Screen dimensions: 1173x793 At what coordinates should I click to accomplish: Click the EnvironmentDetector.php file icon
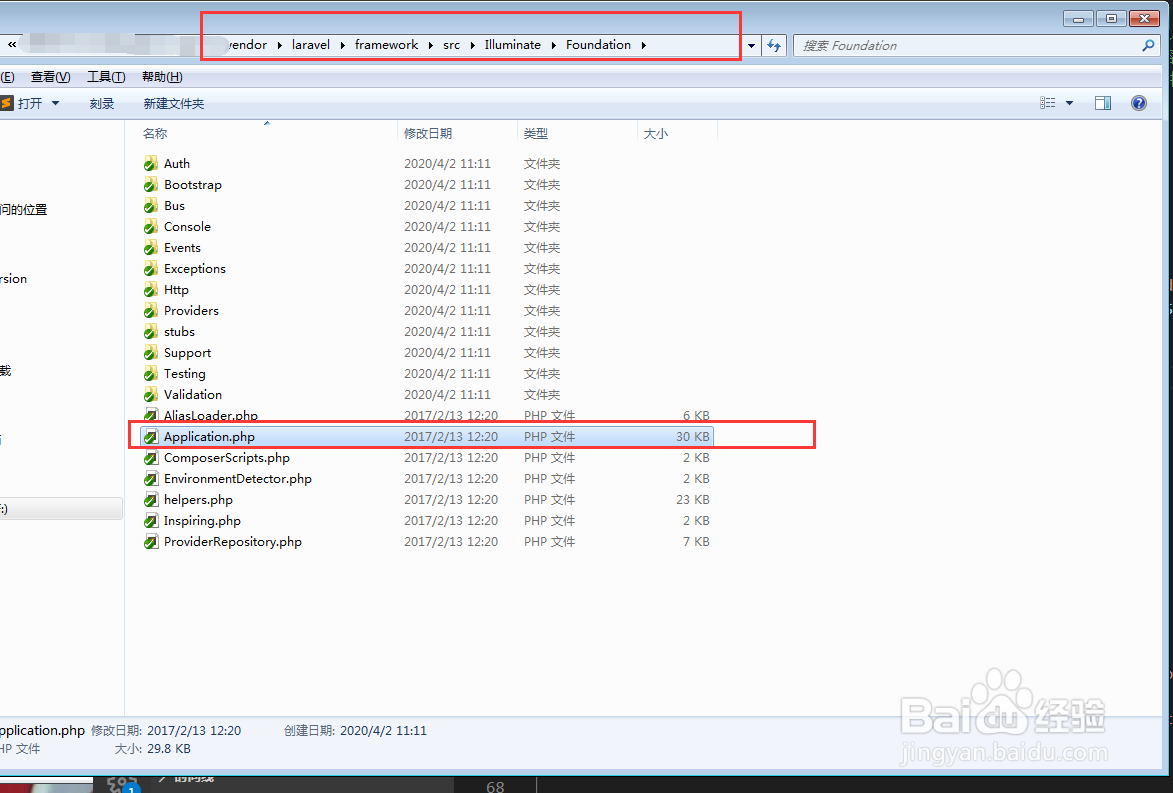150,478
